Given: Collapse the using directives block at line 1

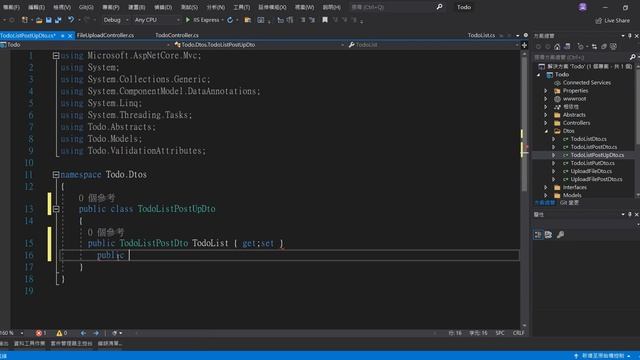Looking at the screenshot, I should coord(56,56).
